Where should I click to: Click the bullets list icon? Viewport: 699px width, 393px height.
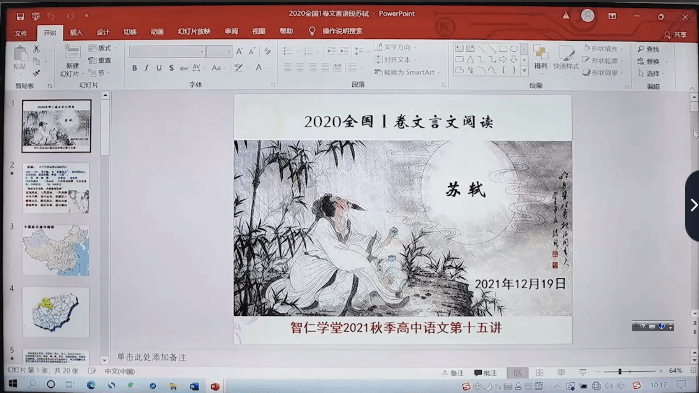[x=288, y=51]
